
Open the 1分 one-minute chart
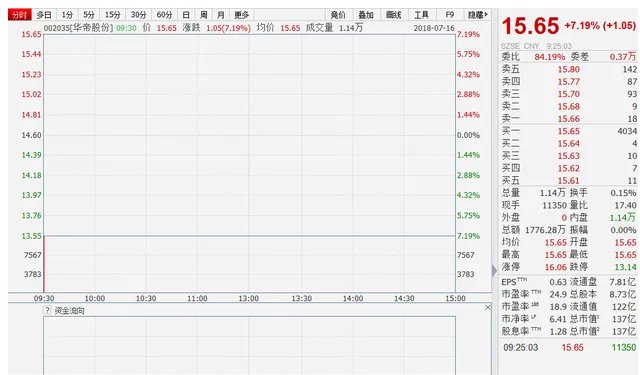(67, 15)
